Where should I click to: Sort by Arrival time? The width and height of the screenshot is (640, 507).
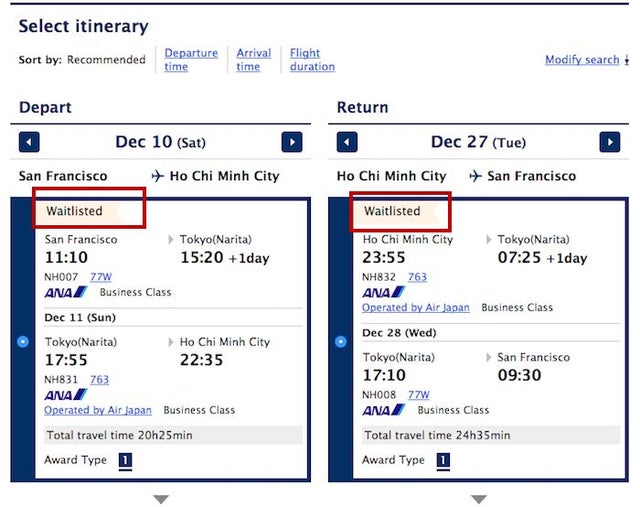click(253, 60)
